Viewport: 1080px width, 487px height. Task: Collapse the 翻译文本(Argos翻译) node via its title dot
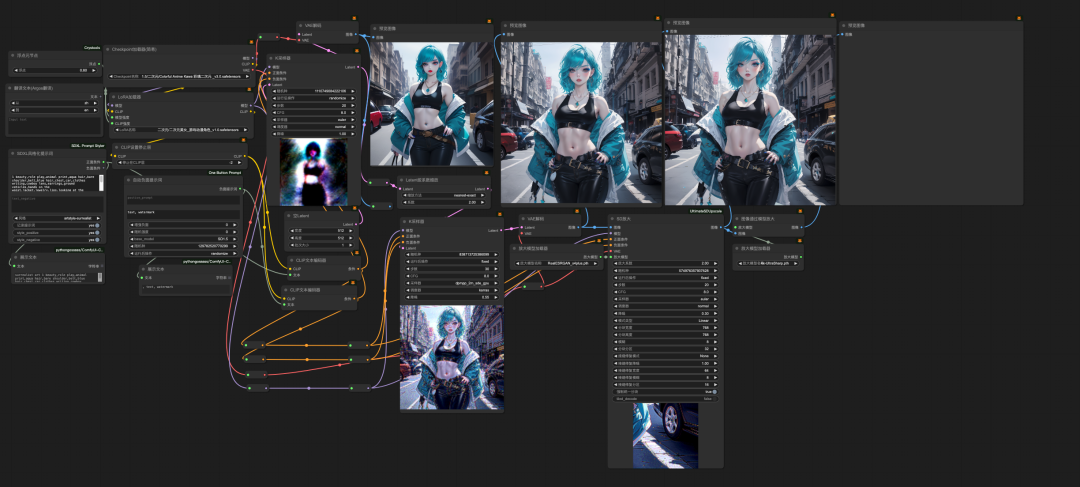pyautogui.click(x=10, y=88)
